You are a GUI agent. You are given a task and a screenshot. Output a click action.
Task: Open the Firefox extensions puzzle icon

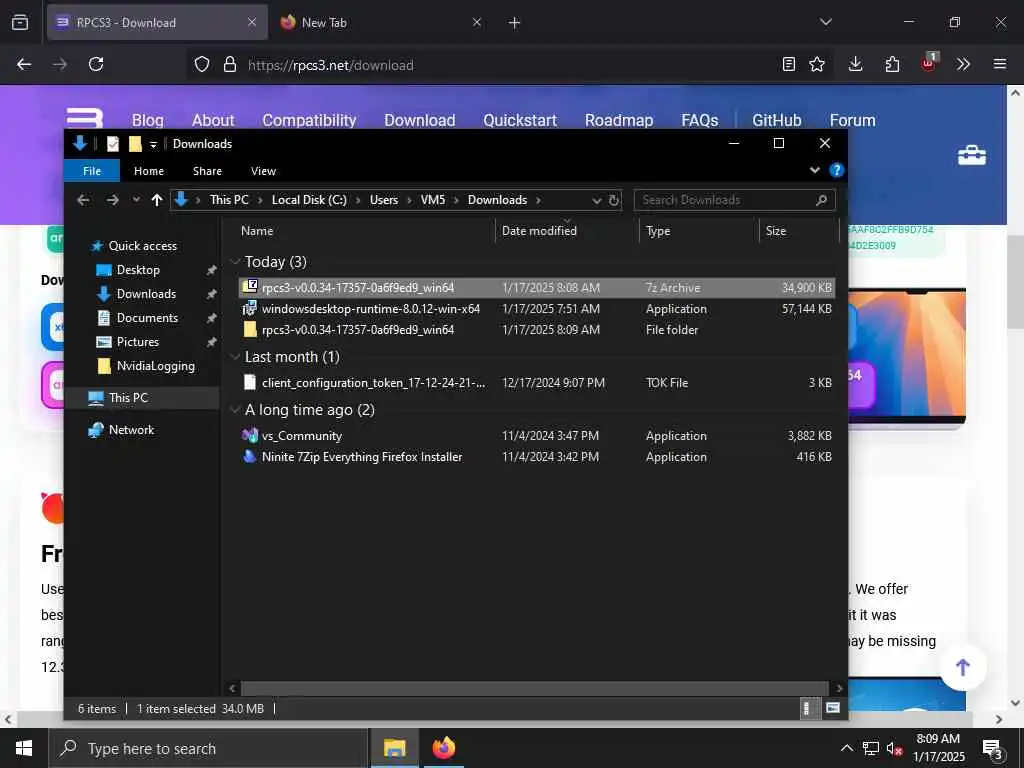(892, 65)
